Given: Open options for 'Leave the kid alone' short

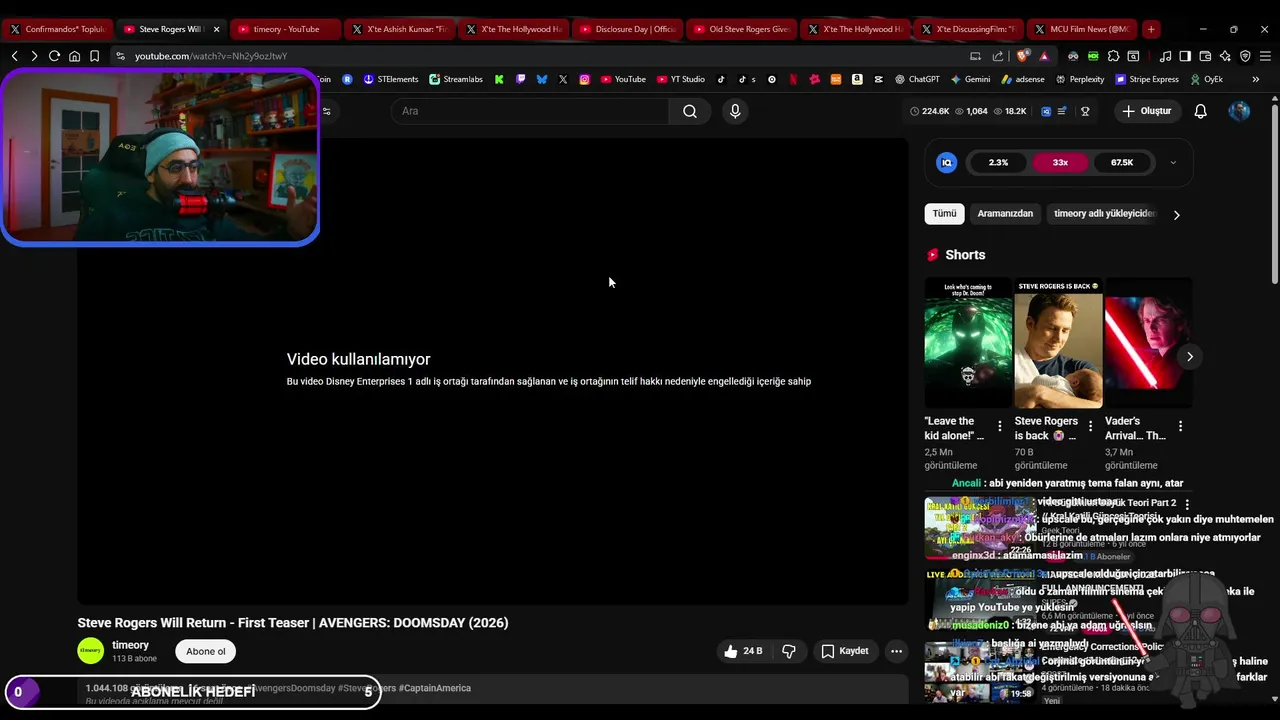Looking at the screenshot, I should (x=999, y=427).
